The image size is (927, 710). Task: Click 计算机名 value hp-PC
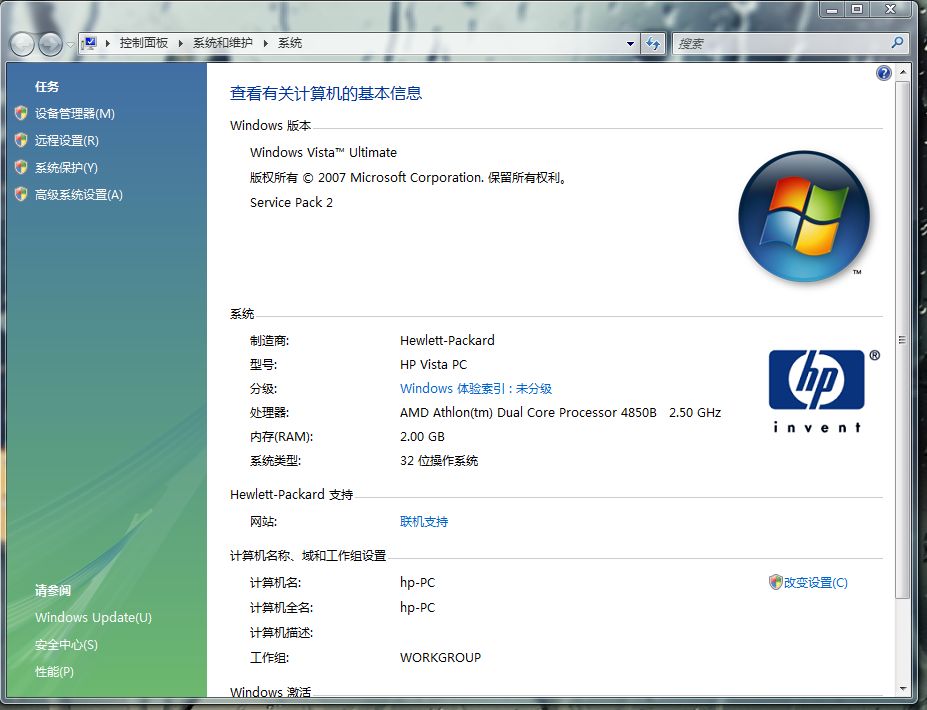tap(417, 583)
